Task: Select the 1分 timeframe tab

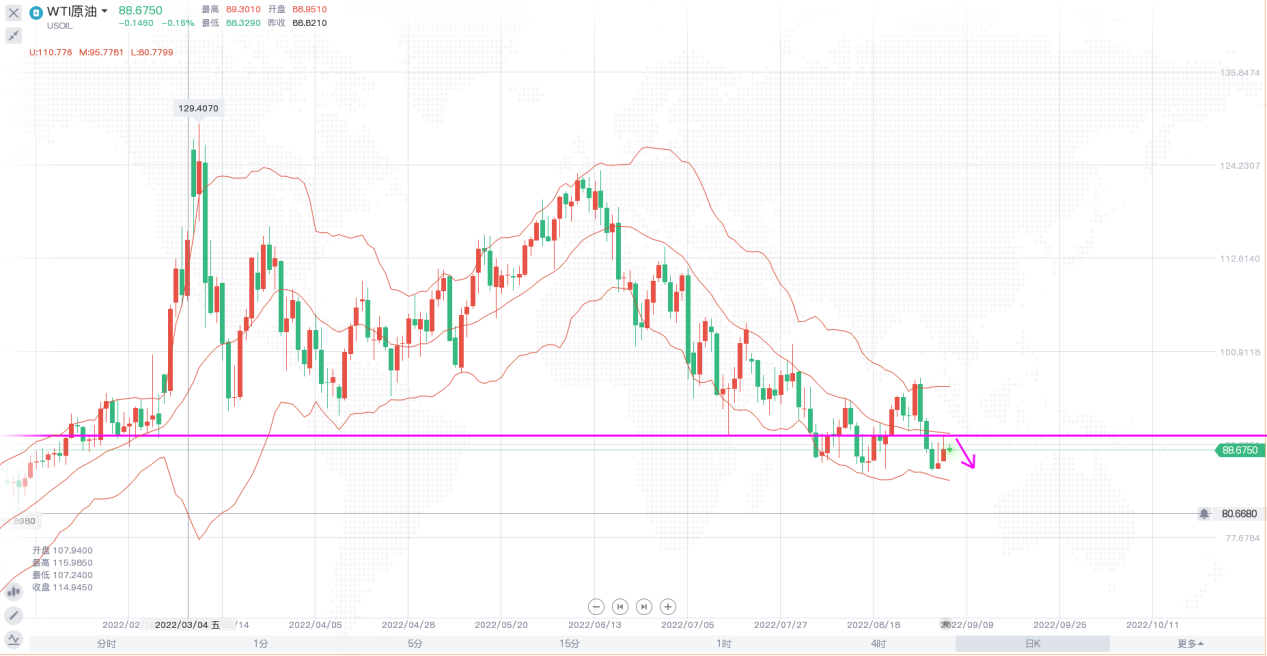Action: [261, 644]
